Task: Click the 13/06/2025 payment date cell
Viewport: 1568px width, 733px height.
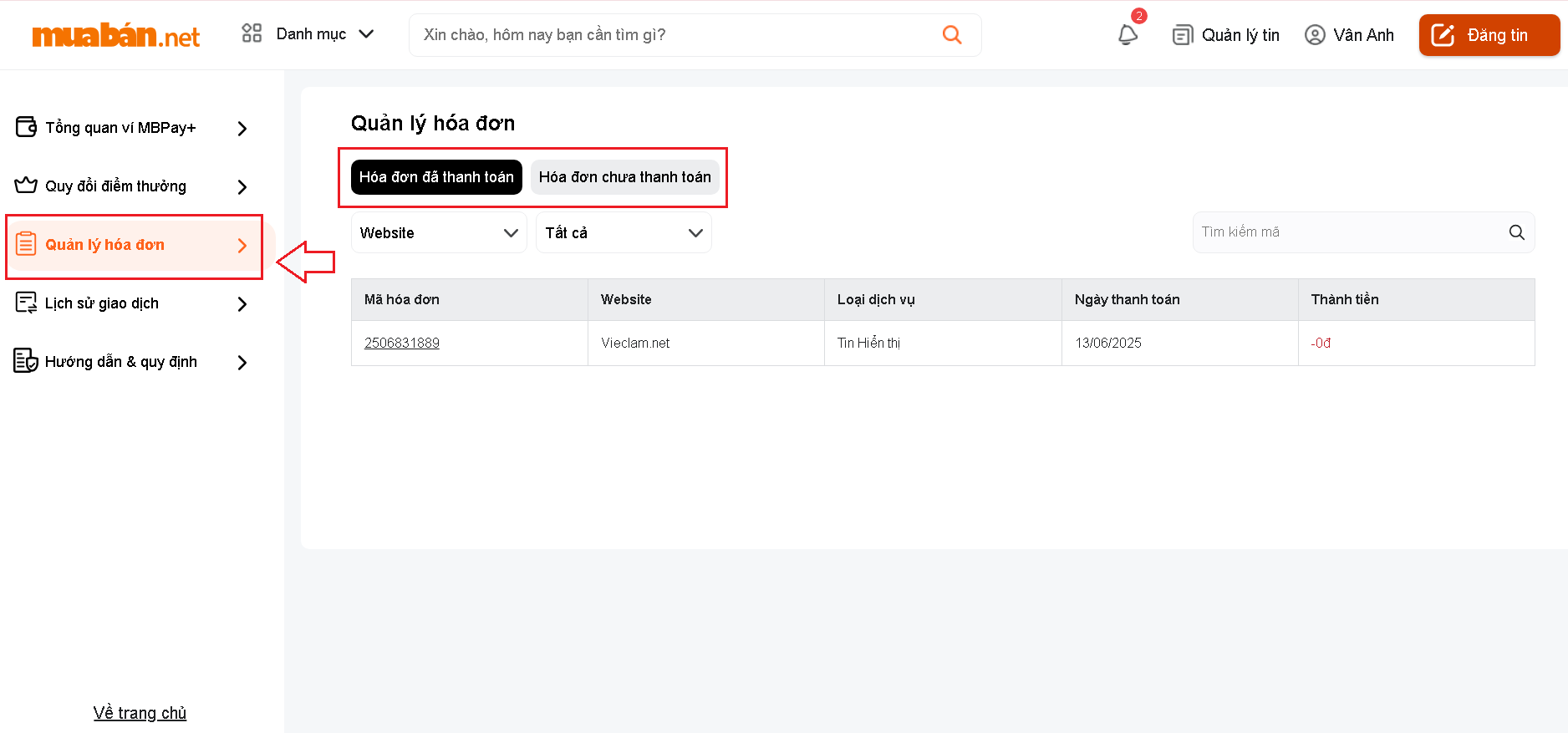Action: pos(1180,343)
